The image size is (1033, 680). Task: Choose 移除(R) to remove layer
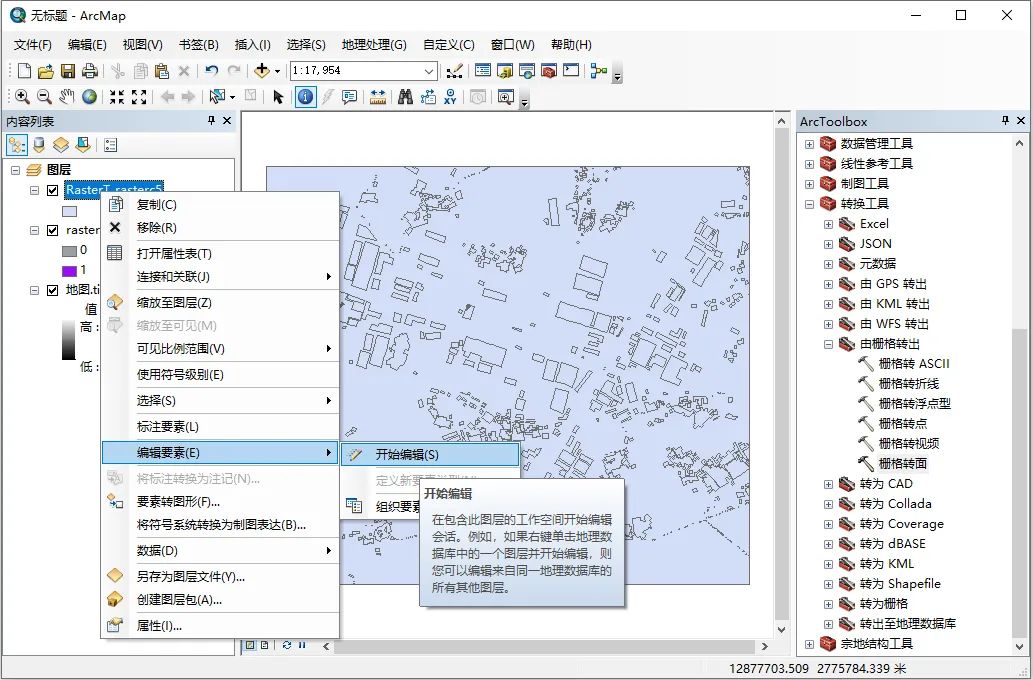220,227
